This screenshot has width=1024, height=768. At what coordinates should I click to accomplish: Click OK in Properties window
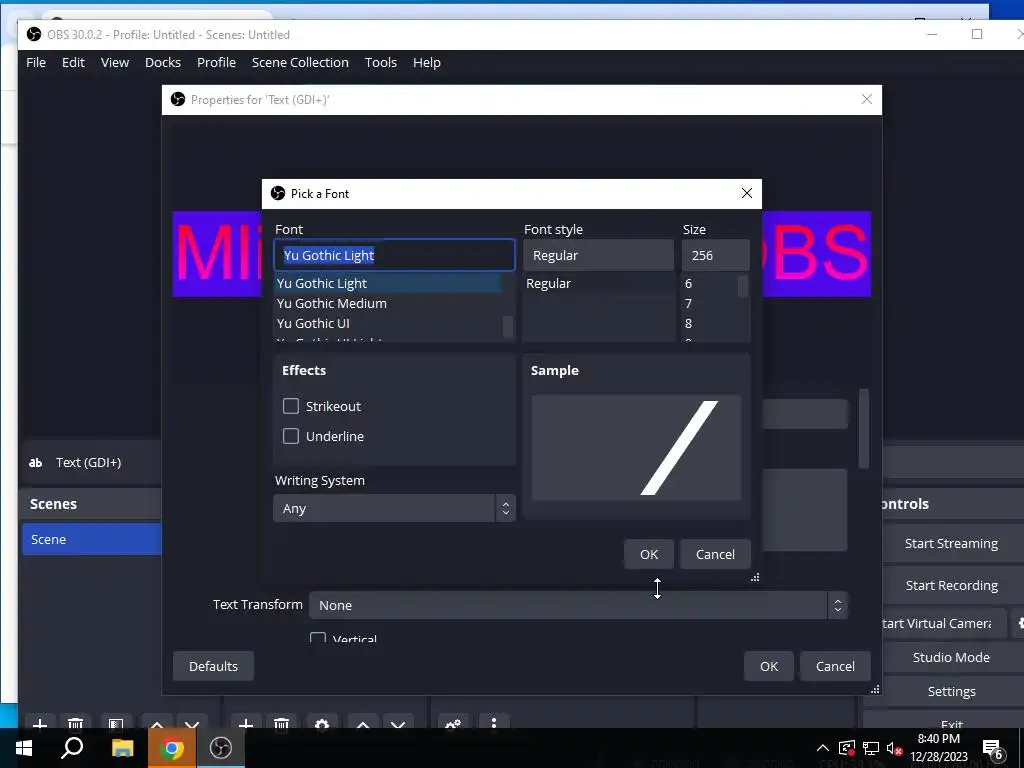pos(769,666)
